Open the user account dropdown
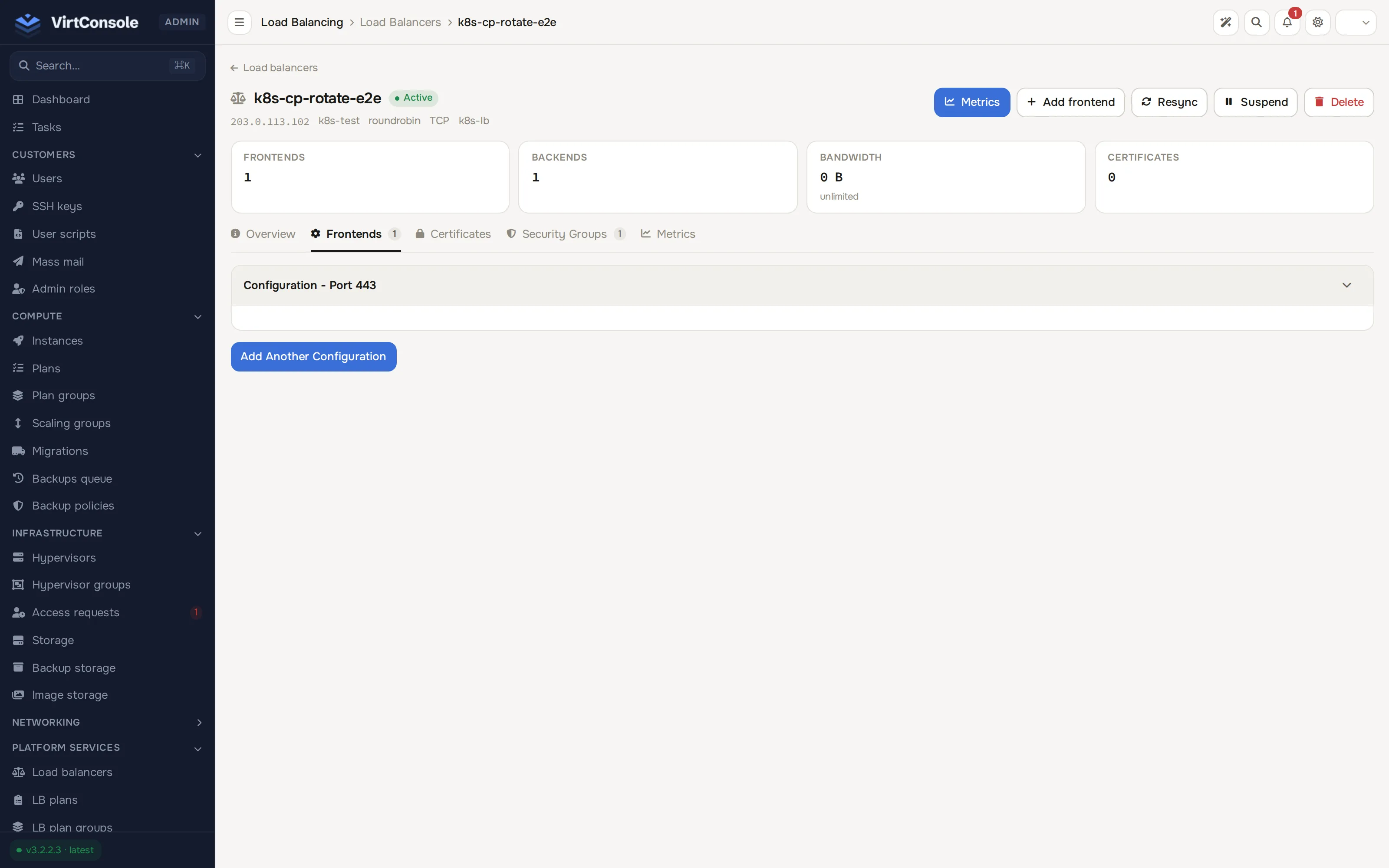1389x868 pixels. click(x=1356, y=23)
